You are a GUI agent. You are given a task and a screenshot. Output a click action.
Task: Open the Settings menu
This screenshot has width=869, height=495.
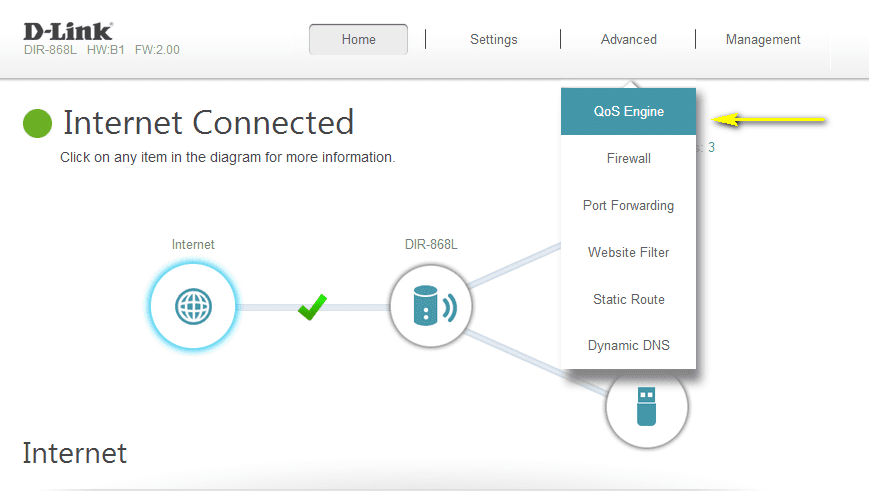[493, 40]
